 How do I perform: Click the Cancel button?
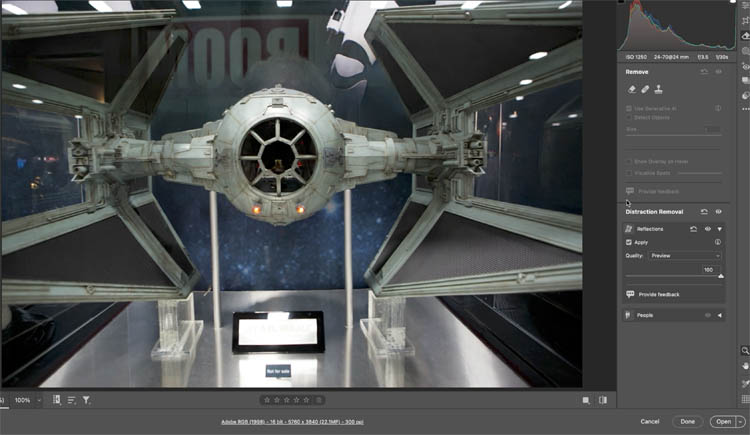pyautogui.click(x=650, y=422)
